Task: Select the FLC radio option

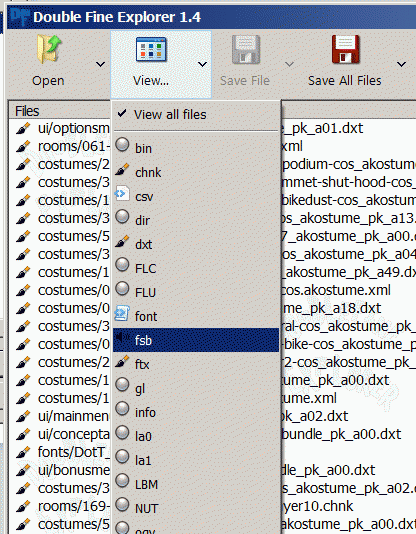Action: tap(122, 265)
